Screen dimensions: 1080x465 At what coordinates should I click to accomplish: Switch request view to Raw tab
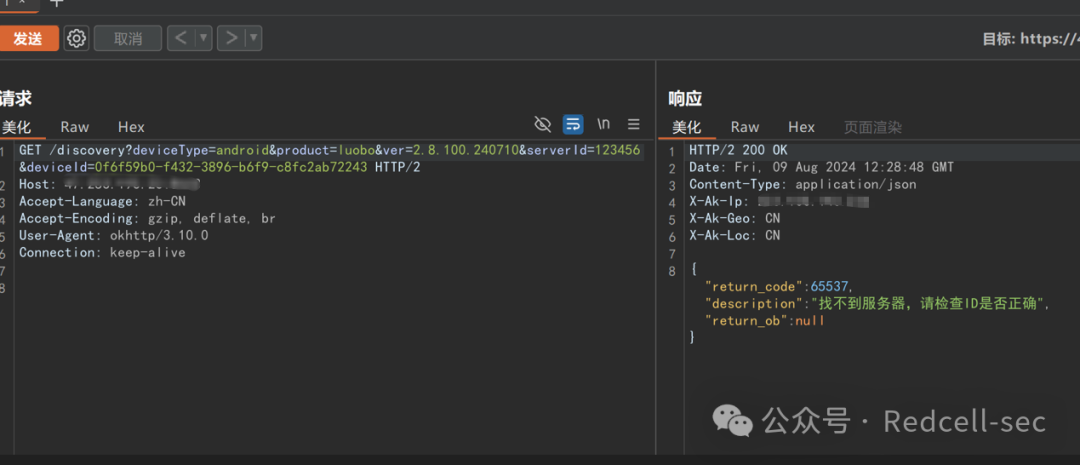(74, 127)
